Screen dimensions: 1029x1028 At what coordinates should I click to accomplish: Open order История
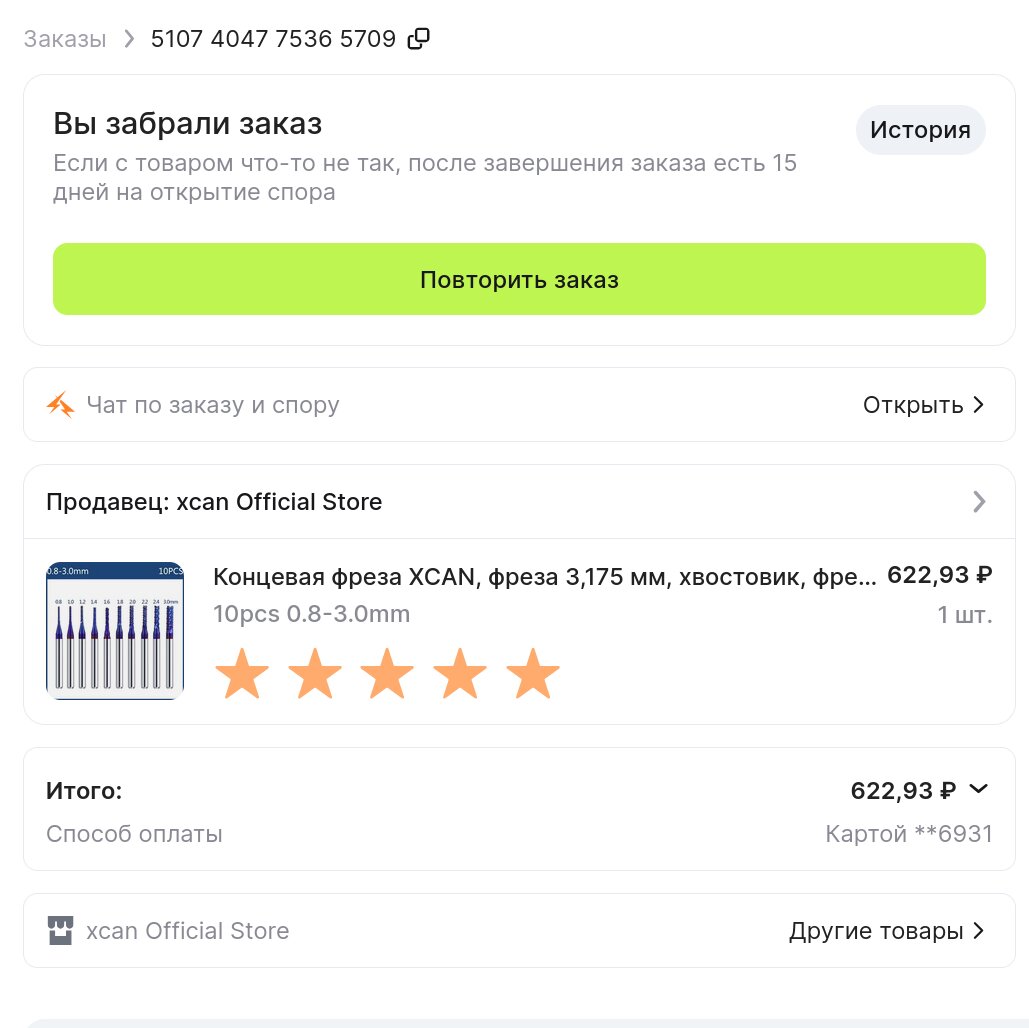pos(920,130)
